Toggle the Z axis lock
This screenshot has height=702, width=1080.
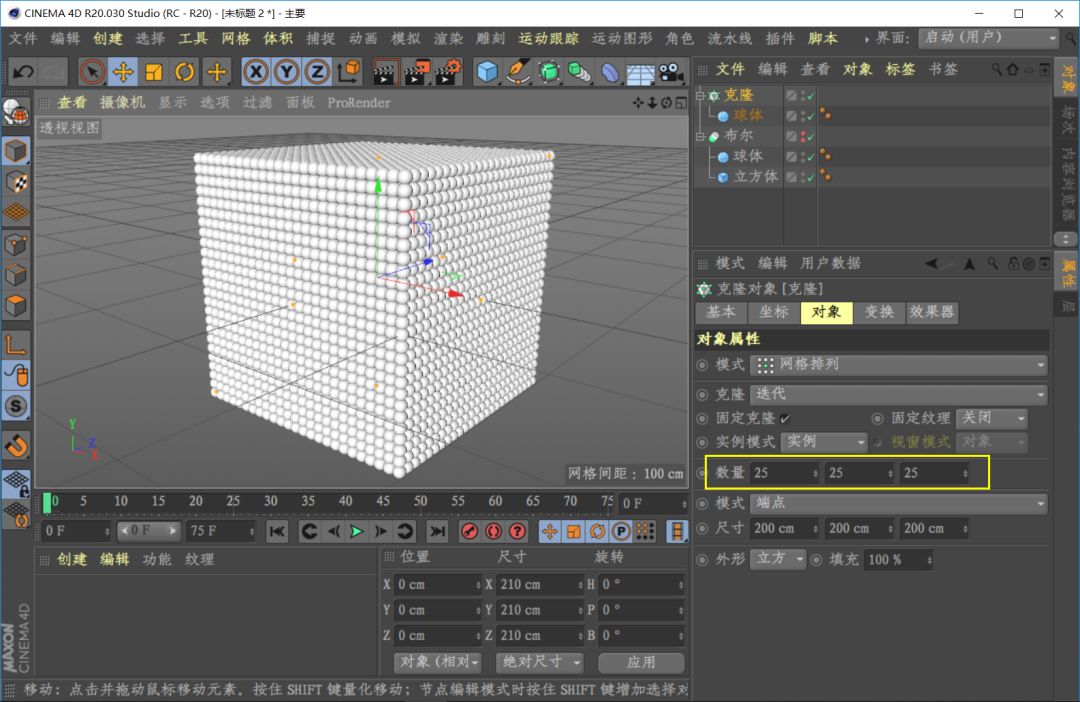click(x=317, y=72)
